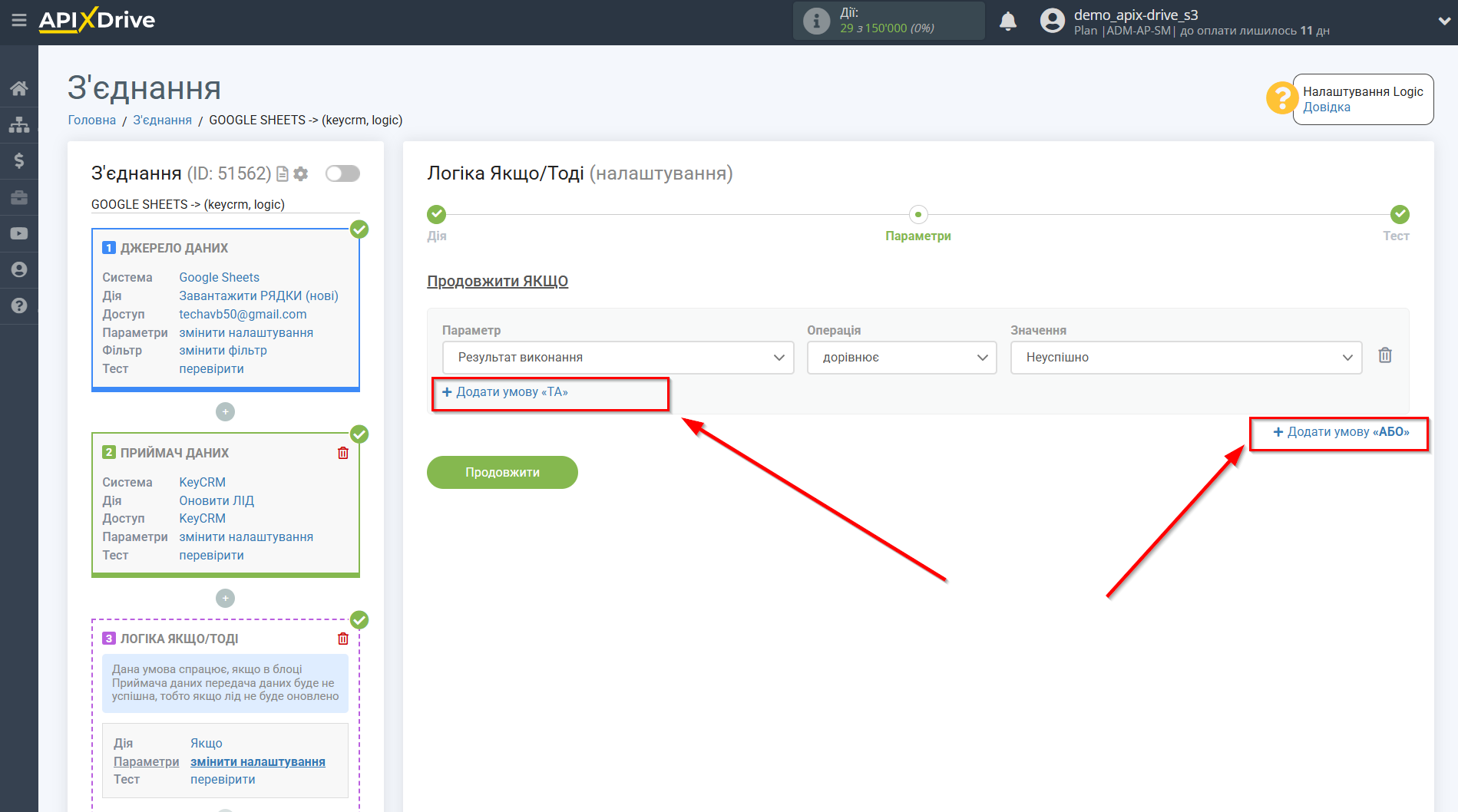Open connection settings gear icon
This screenshot has height=812, width=1458.
tap(301, 174)
